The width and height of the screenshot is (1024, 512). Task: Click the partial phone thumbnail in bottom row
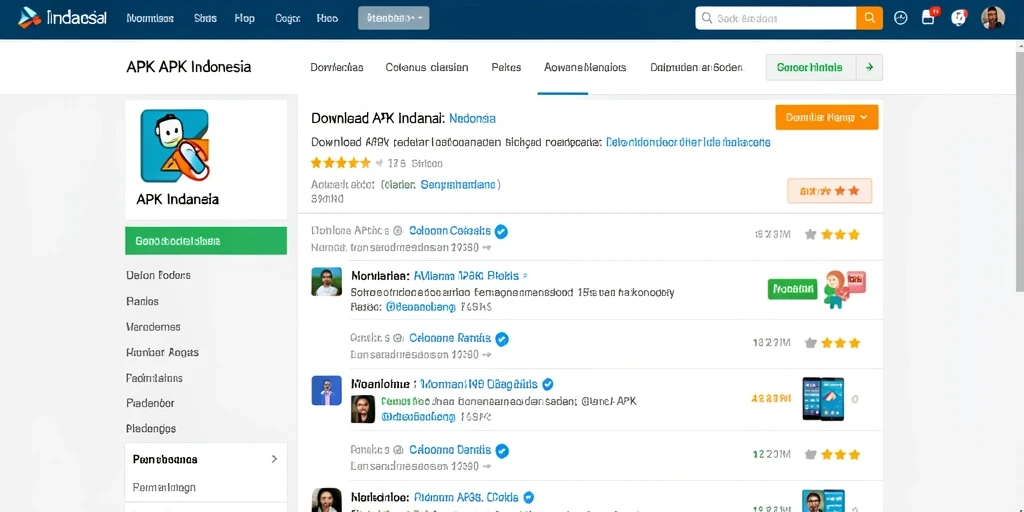[823, 501]
